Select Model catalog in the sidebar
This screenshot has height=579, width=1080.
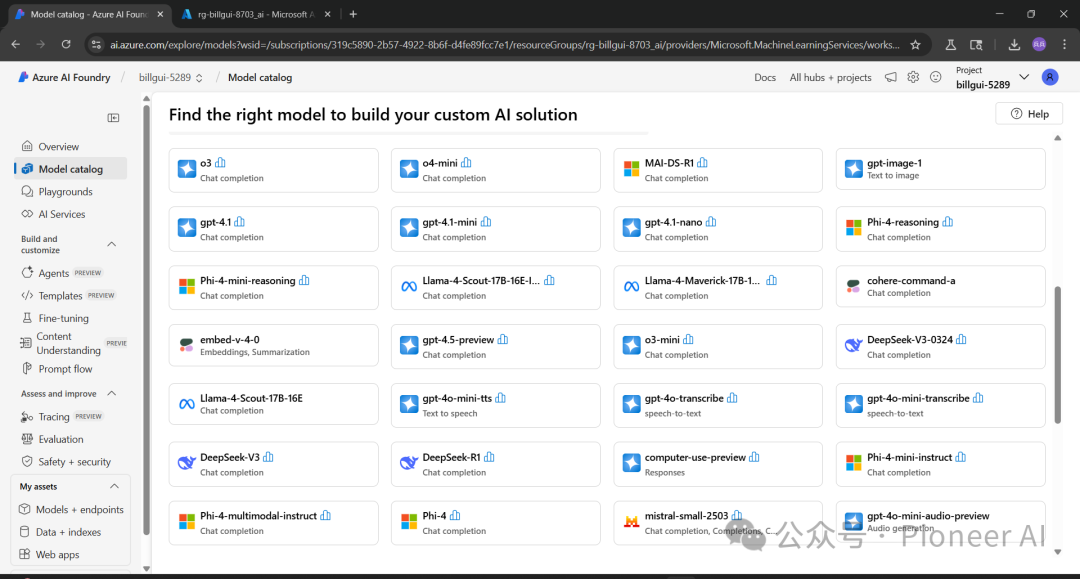click(70, 169)
